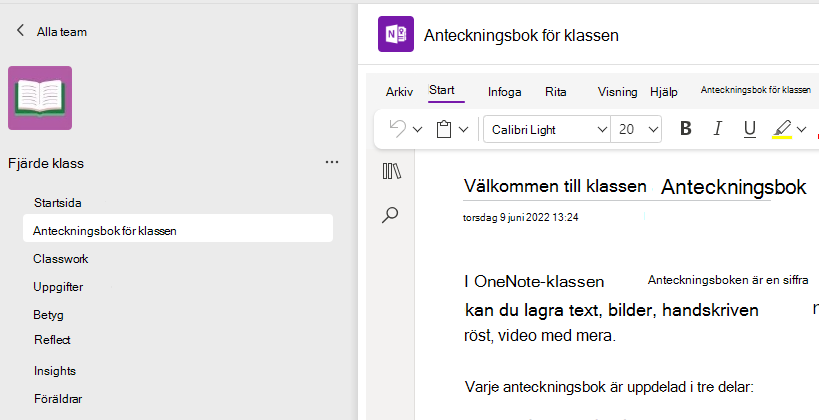Open the Arkiv menu tab
Screen dimensions: 819x420
pyautogui.click(x=400, y=92)
